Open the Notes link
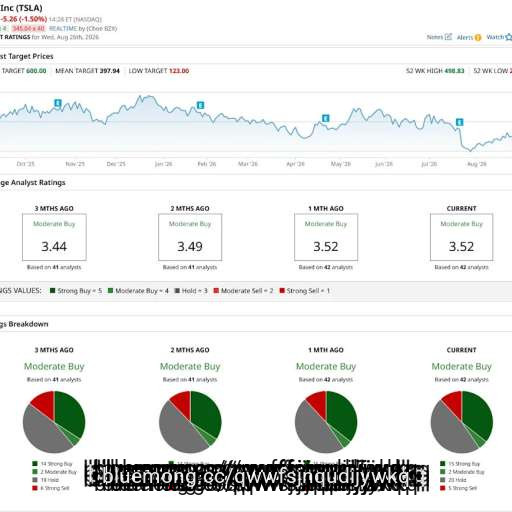 click(435, 37)
